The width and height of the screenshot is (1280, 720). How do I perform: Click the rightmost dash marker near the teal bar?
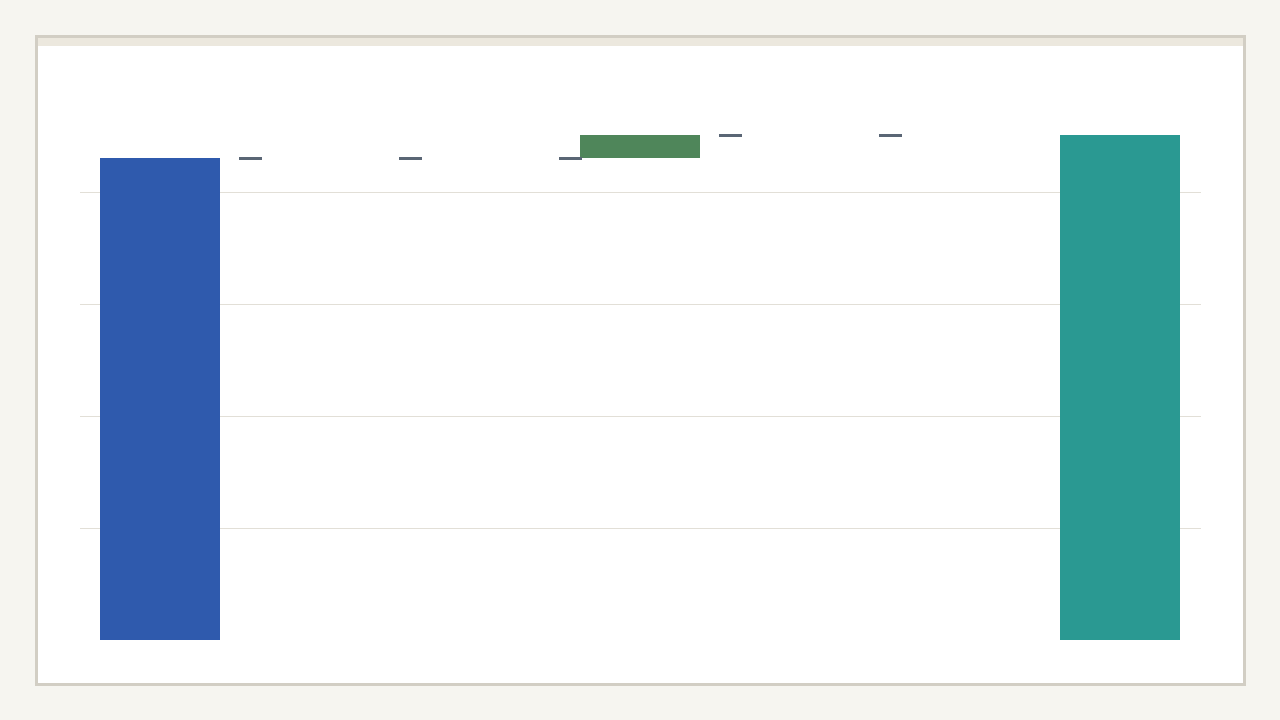[890, 135]
